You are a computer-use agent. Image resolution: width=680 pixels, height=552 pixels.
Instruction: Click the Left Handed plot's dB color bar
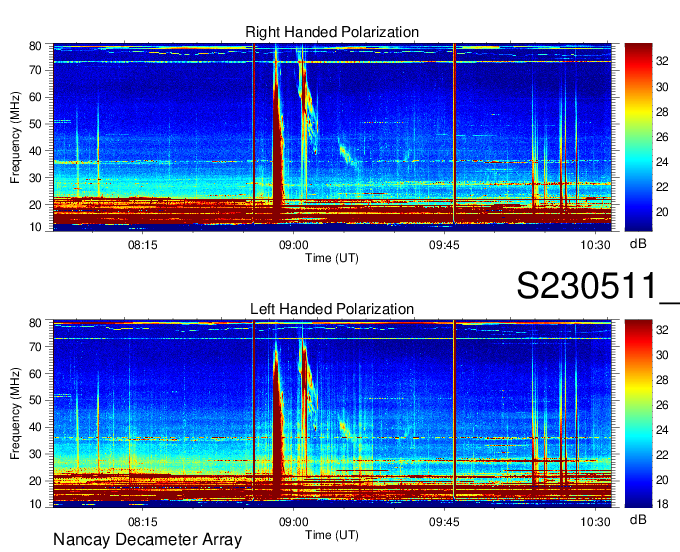(x=638, y=414)
